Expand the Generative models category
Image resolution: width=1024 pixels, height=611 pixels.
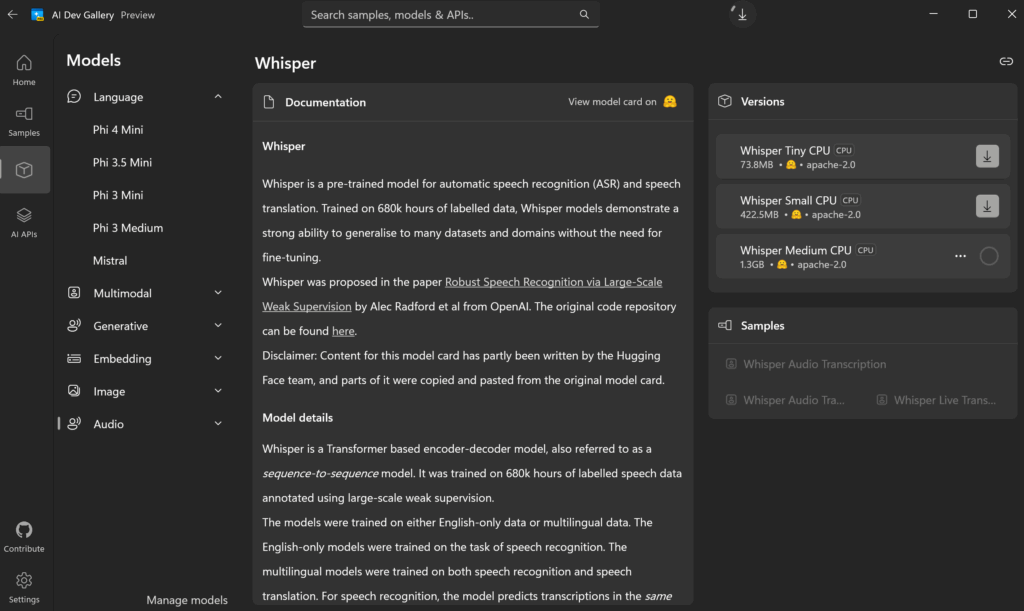(218, 326)
